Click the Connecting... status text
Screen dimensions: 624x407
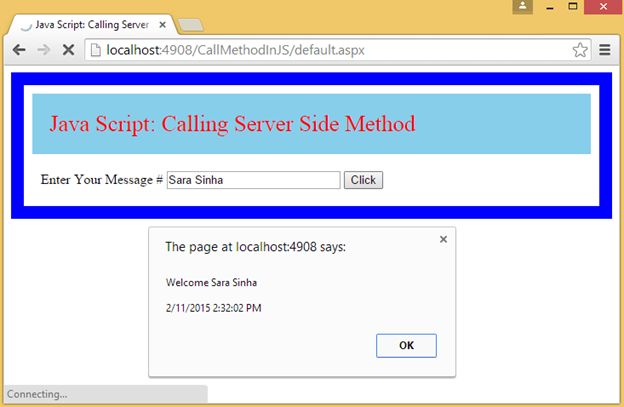click(37, 394)
